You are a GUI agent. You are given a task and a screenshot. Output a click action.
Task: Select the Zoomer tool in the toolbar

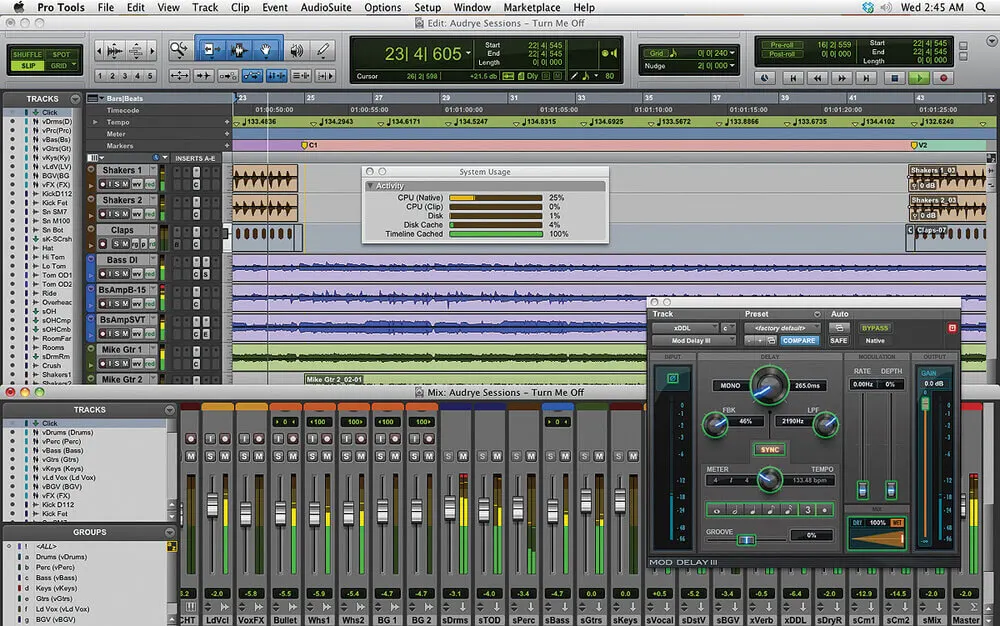click(178, 49)
